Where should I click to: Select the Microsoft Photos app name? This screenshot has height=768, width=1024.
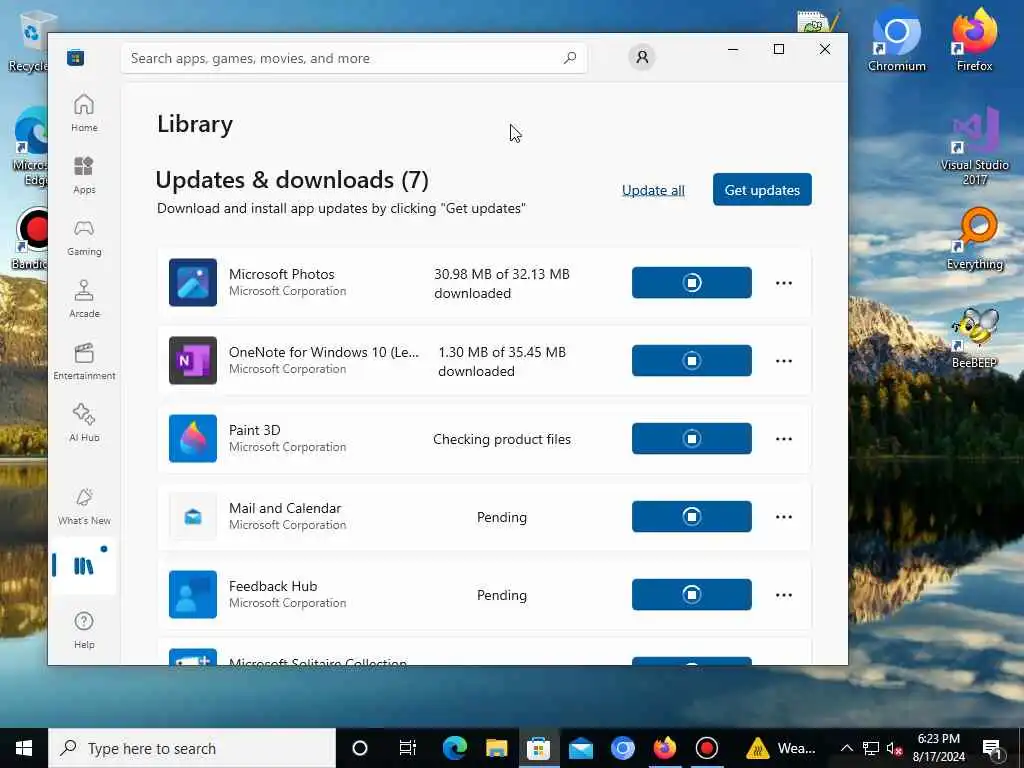pyautogui.click(x=281, y=274)
